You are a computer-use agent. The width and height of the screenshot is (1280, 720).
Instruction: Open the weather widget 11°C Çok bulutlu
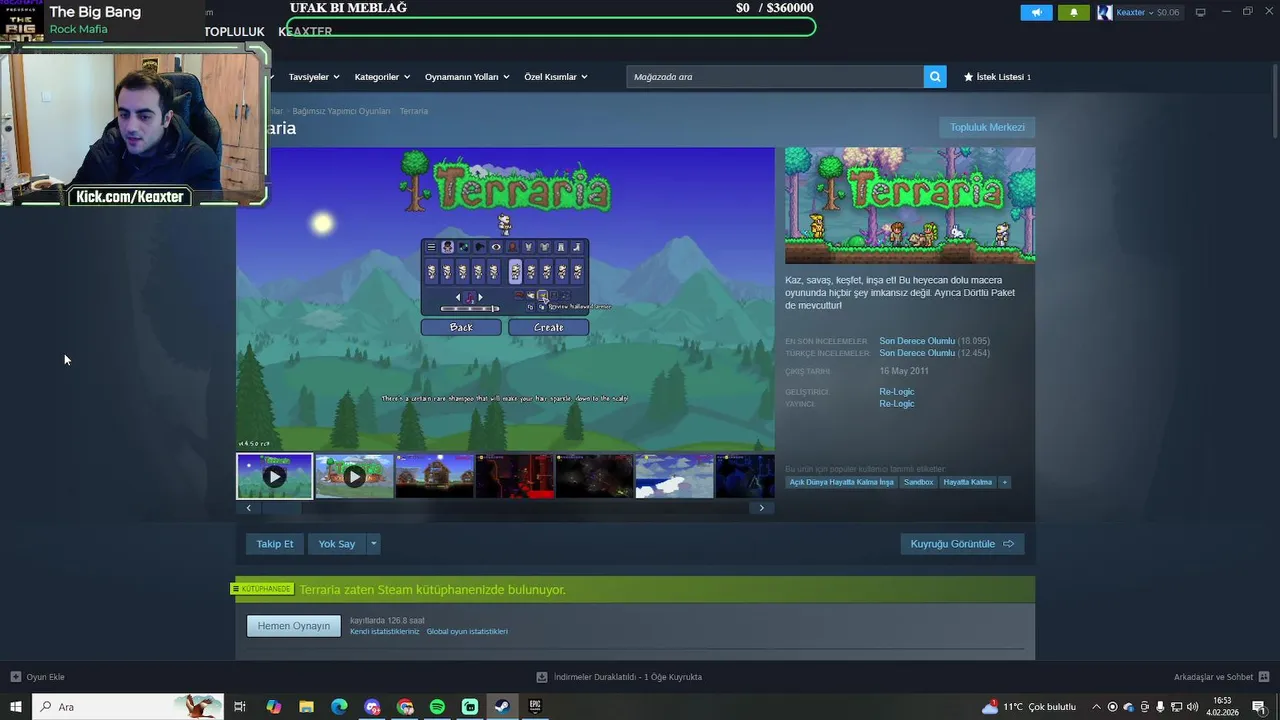point(1029,707)
